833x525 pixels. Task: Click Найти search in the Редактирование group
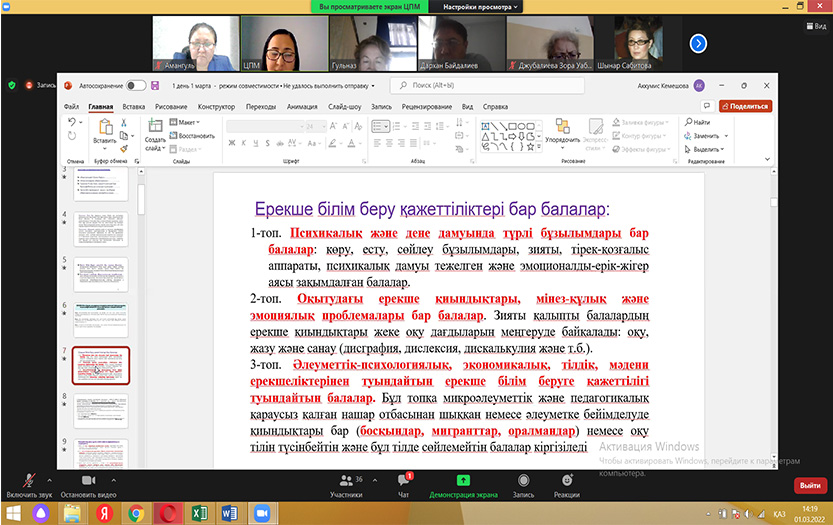tap(699, 122)
